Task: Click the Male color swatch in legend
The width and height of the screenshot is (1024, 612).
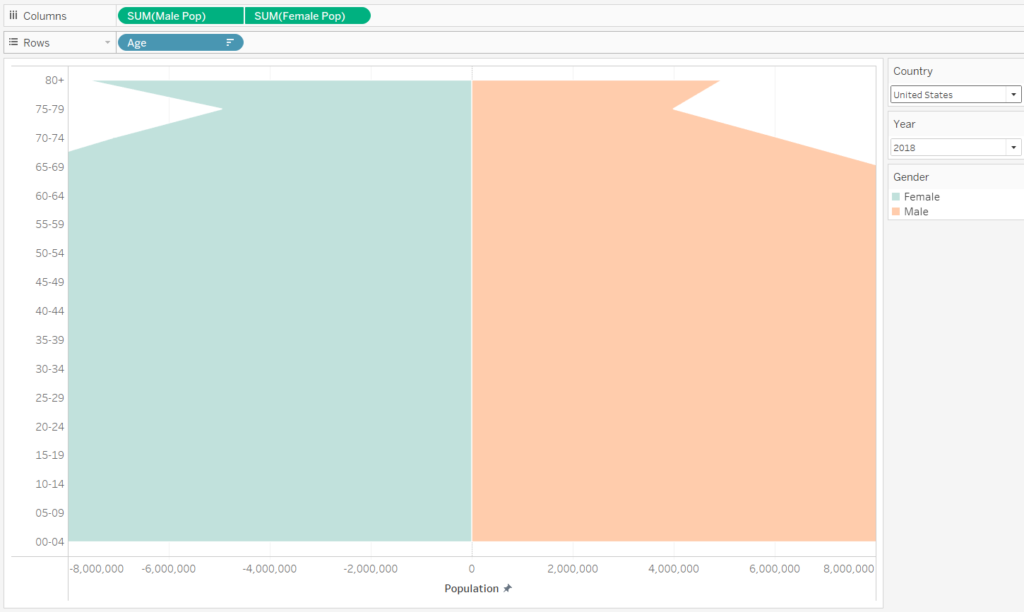Action: 896,212
